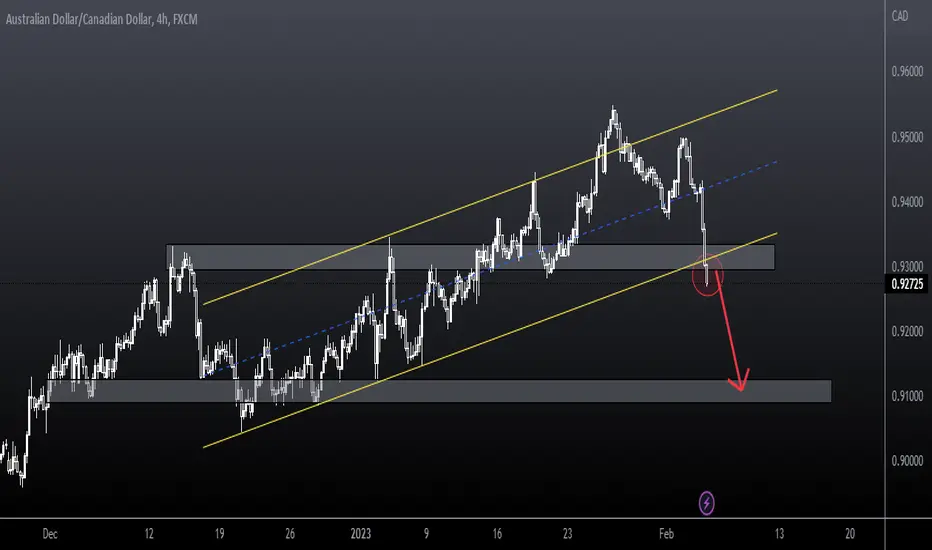Select the blue dashed channel midline

[490, 269]
